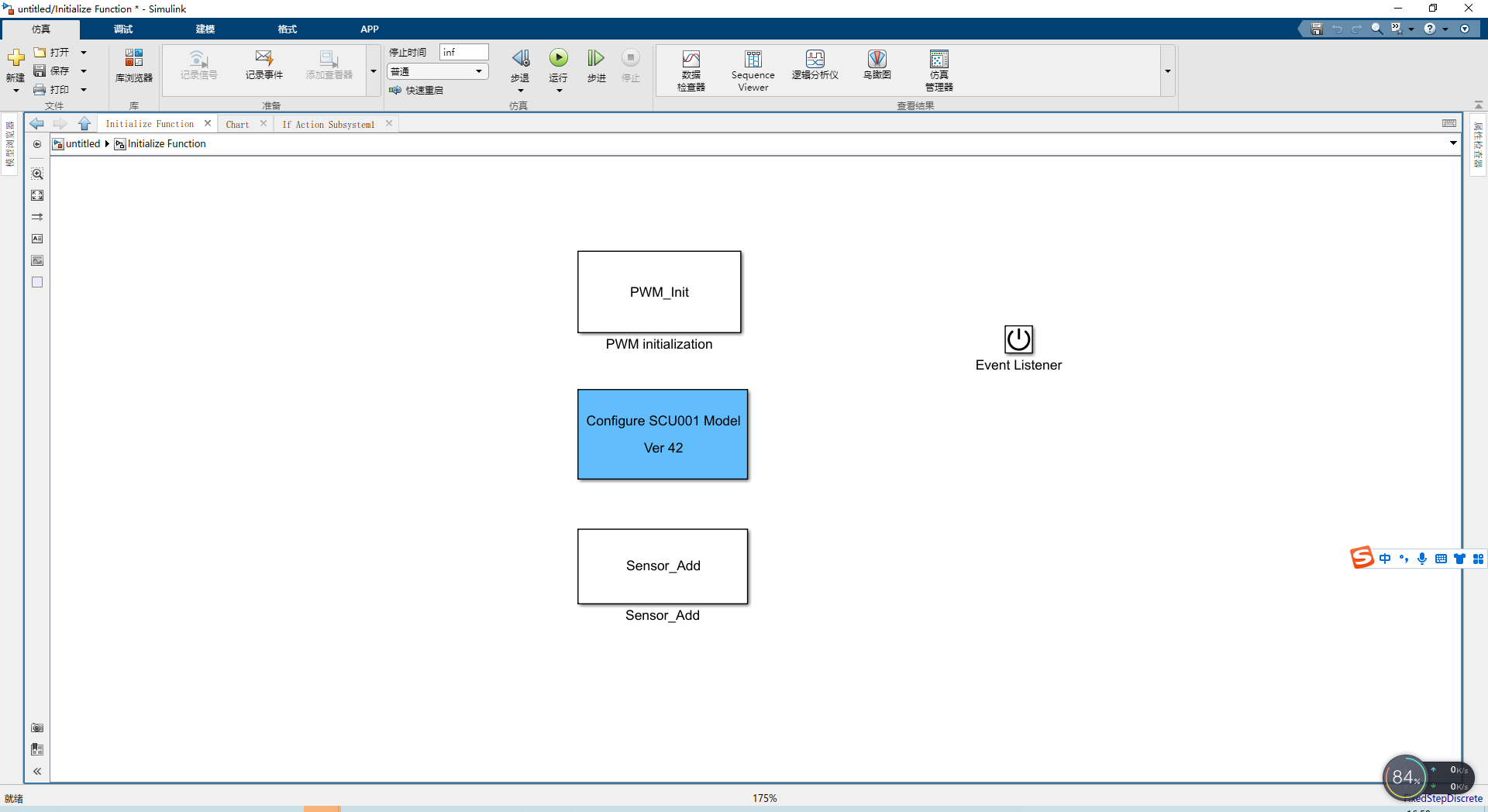Expand the Review Results gallery dropdown
The height and width of the screenshot is (812, 1488).
point(1167,71)
